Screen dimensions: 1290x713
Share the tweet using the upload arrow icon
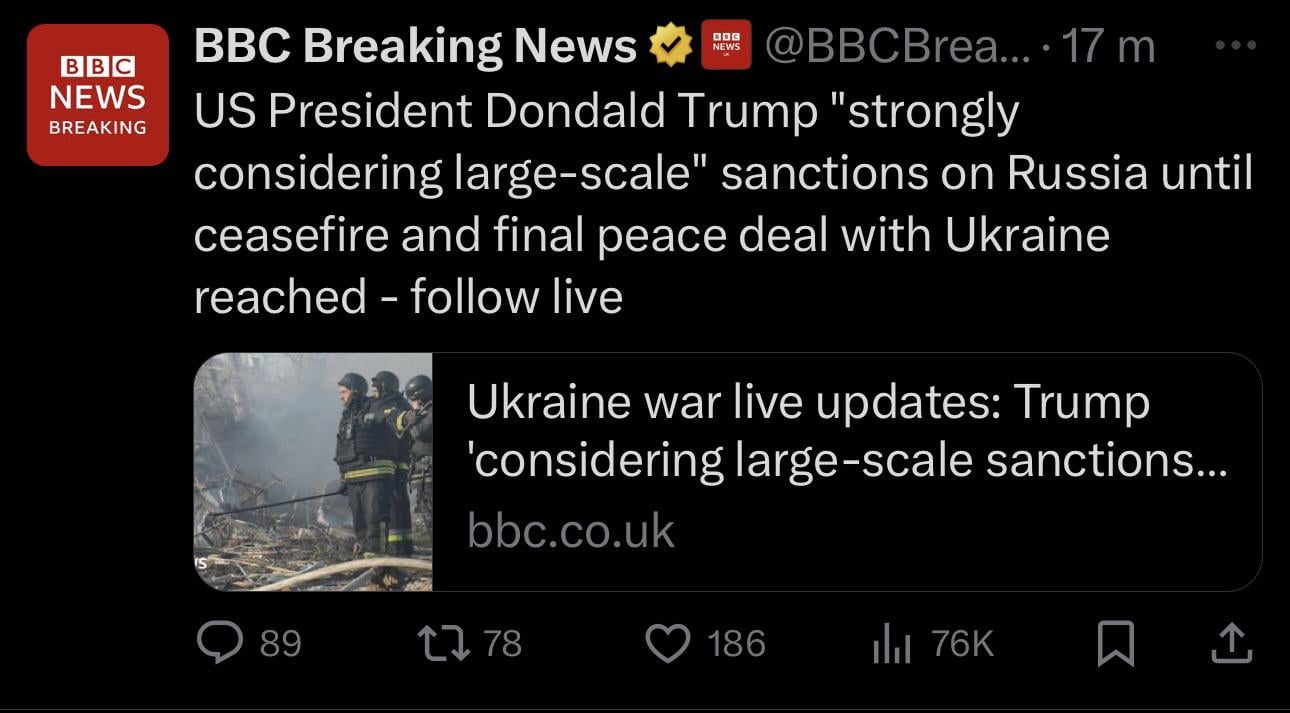tap(1230, 643)
